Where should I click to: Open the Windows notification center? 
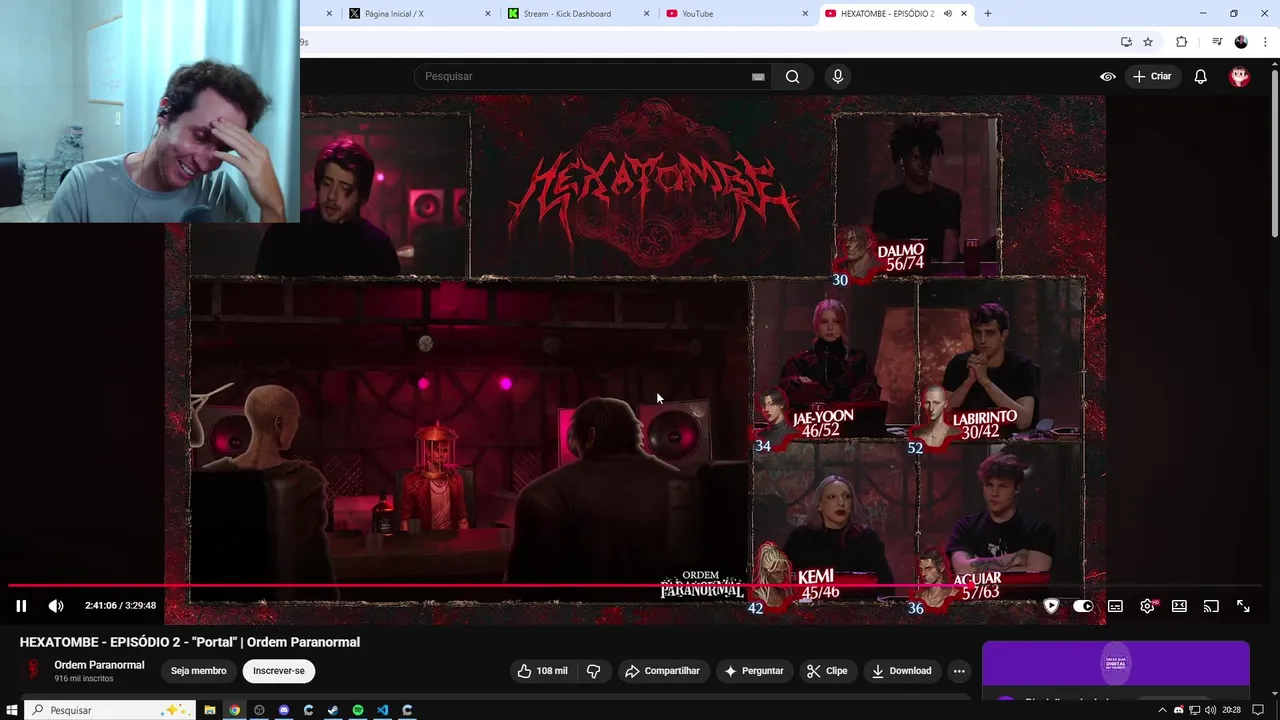click(x=1258, y=710)
